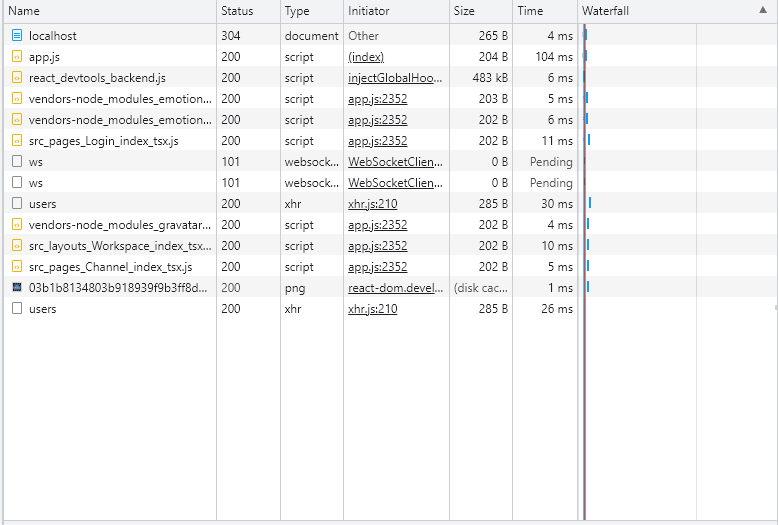
Task: Sort requests by the Name column header
Action: (110, 11)
